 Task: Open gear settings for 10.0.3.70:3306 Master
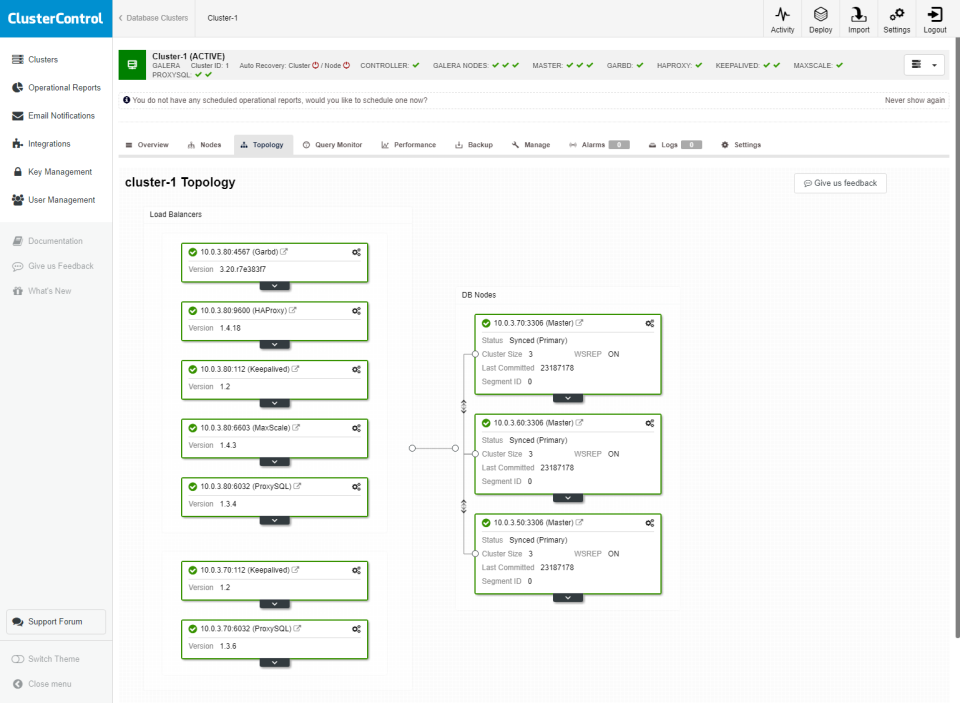point(650,323)
